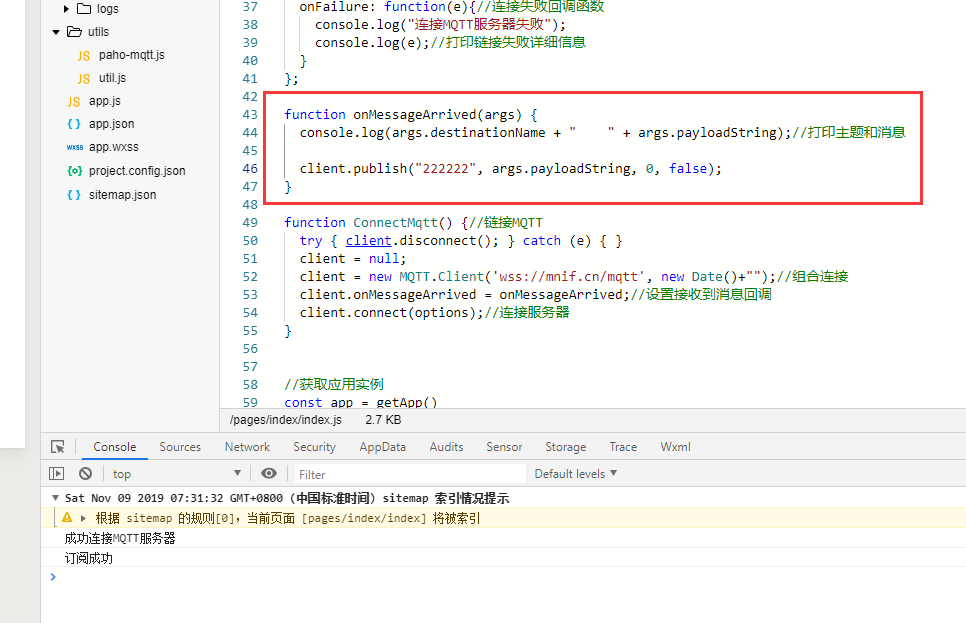Switch to the Network tab

coord(247,447)
